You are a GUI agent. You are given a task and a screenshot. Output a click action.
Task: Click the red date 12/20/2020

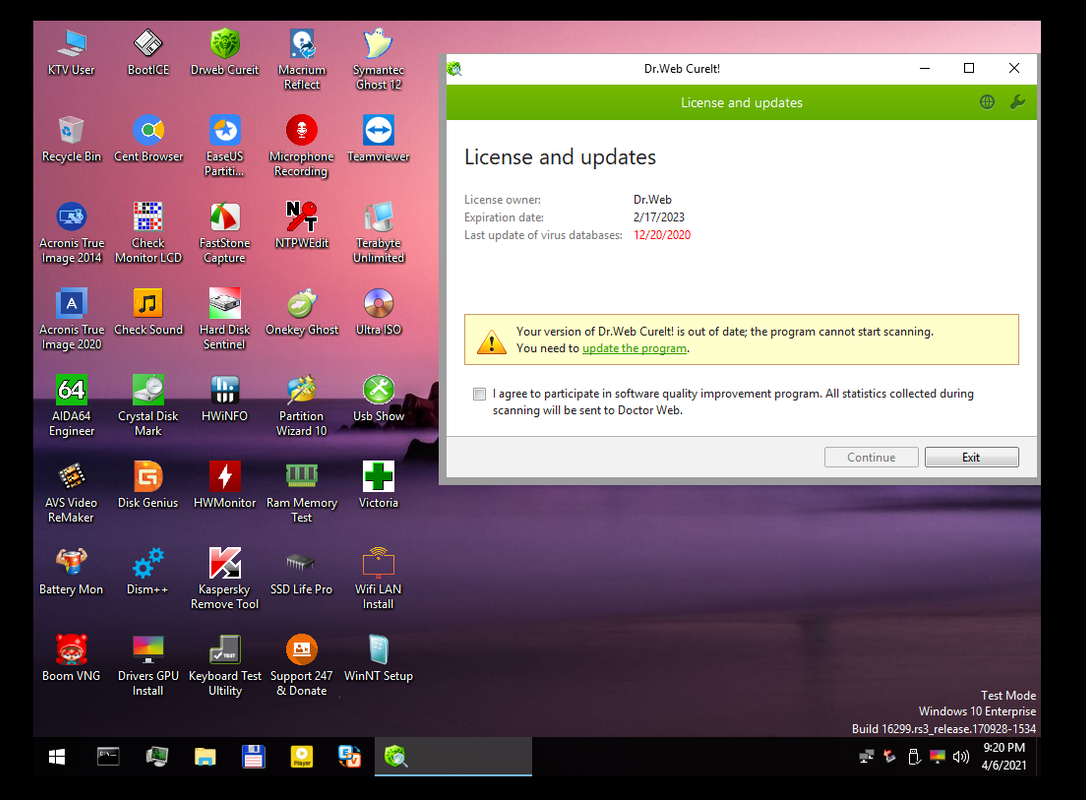tap(661, 235)
